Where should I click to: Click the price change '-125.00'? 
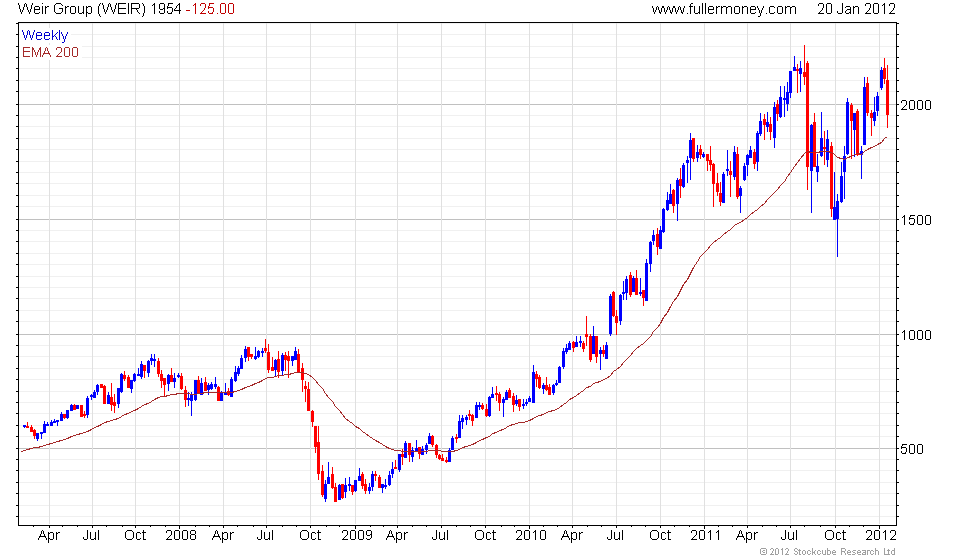(210, 9)
